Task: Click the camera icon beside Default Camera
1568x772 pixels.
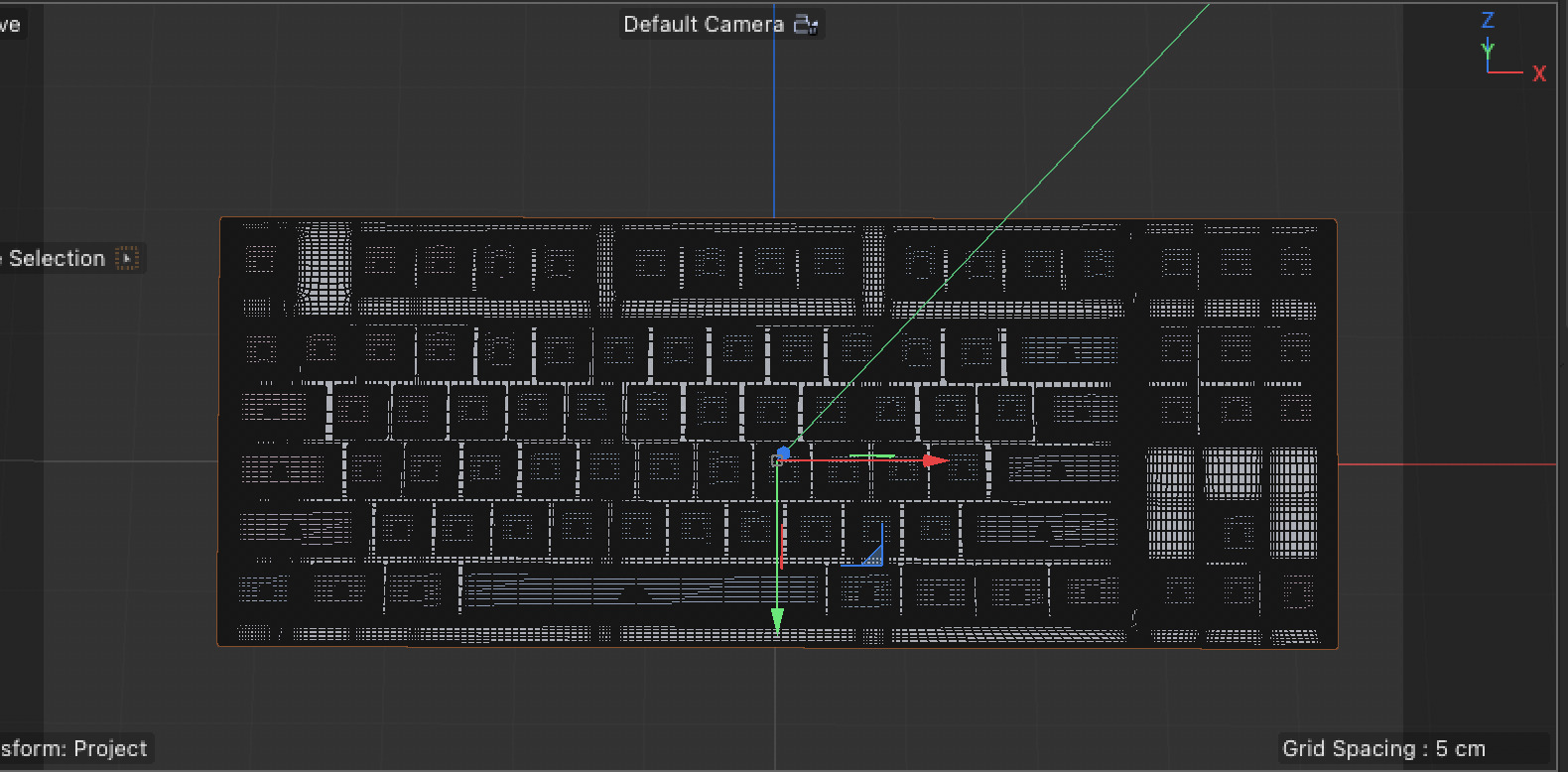Action: click(806, 24)
